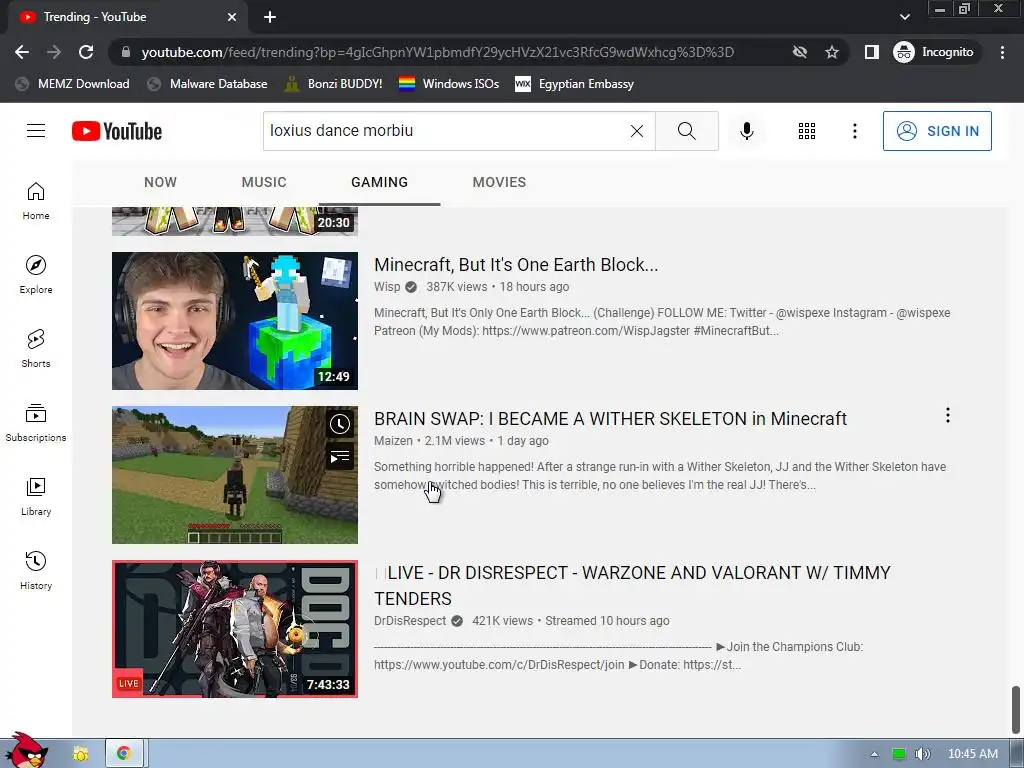Click browser back arrow
Image resolution: width=1024 pixels, height=768 pixels.
click(x=22, y=52)
